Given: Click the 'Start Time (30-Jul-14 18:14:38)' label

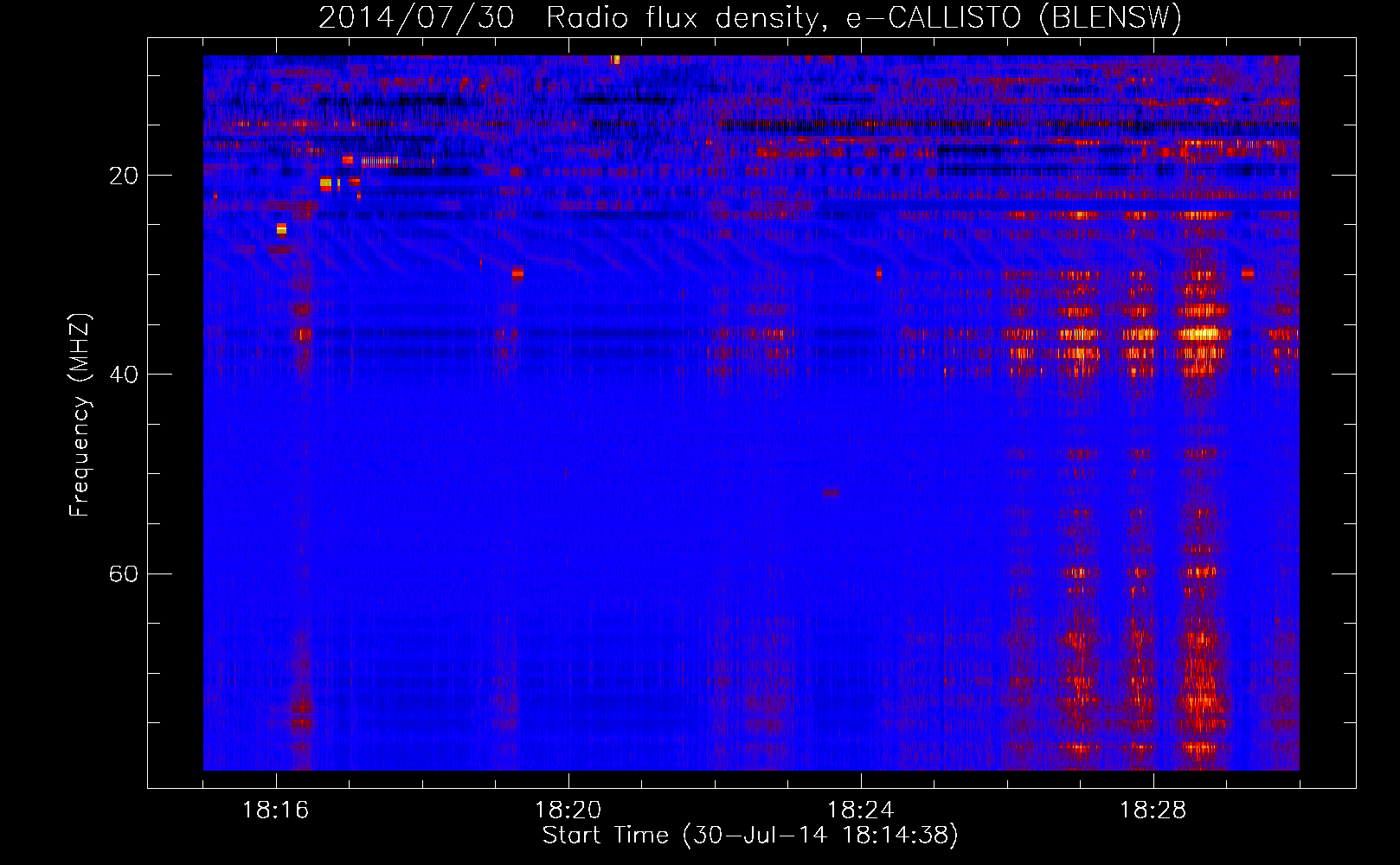Looking at the screenshot, I should pos(750,836).
